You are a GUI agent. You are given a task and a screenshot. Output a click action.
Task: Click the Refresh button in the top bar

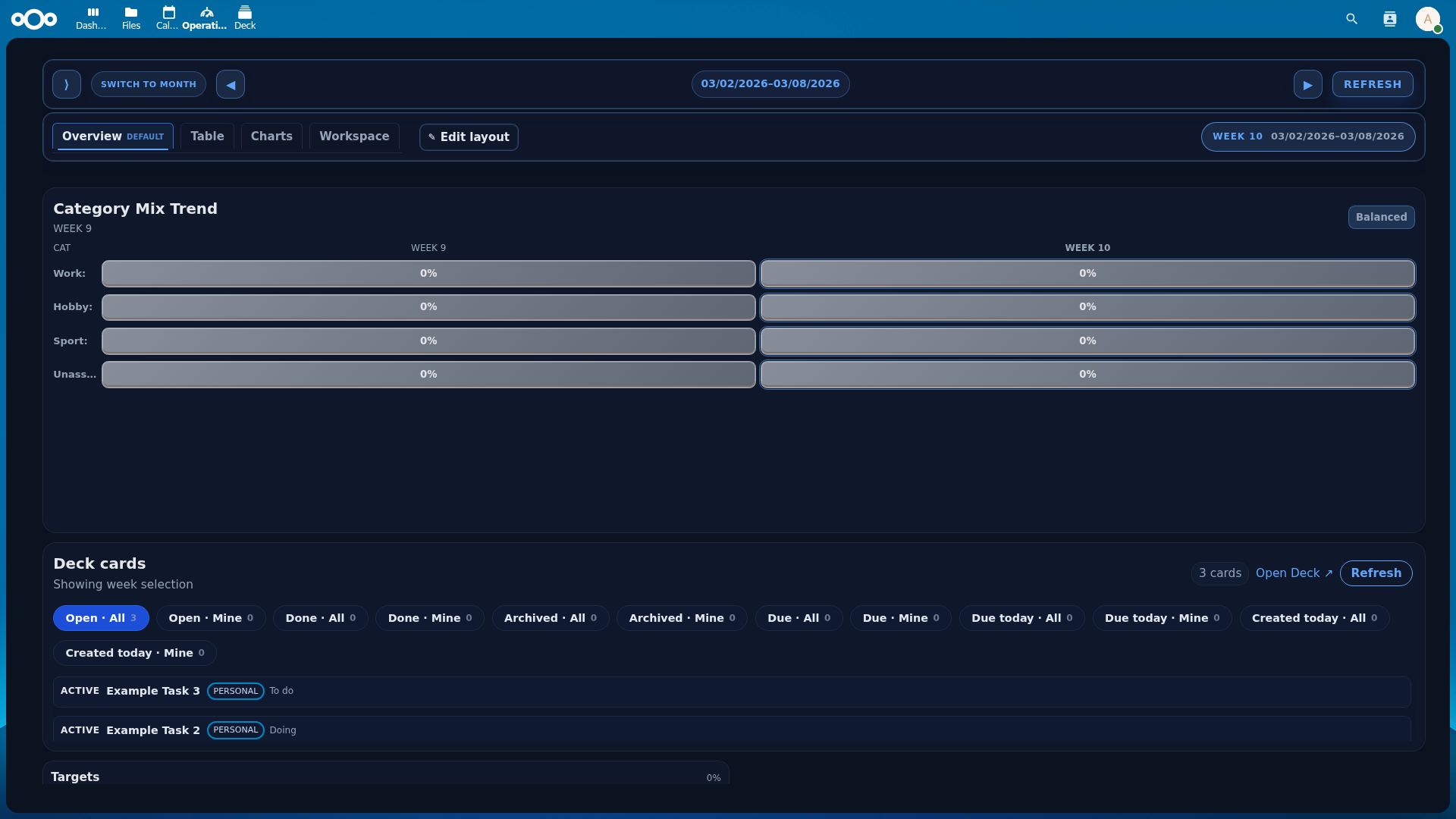pyautogui.click(x=1372, y=83)
